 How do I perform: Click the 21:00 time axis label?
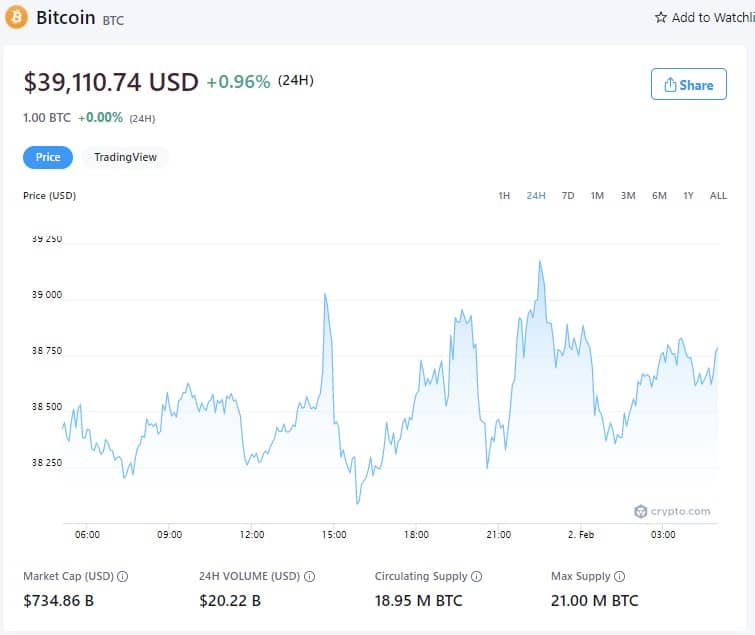498,535
